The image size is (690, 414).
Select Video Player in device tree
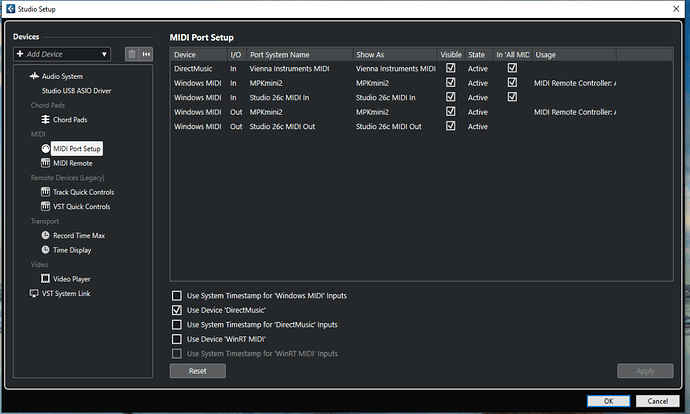72,279
